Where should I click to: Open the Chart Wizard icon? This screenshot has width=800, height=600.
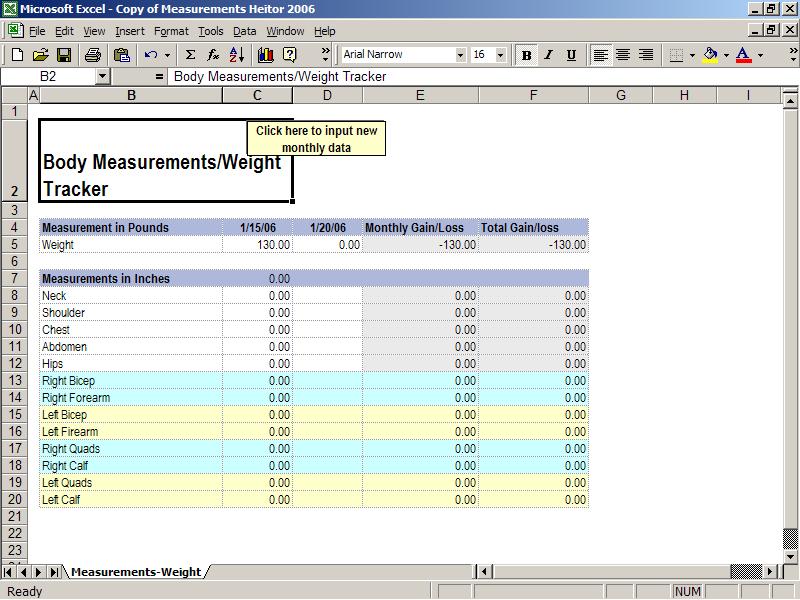265,55
